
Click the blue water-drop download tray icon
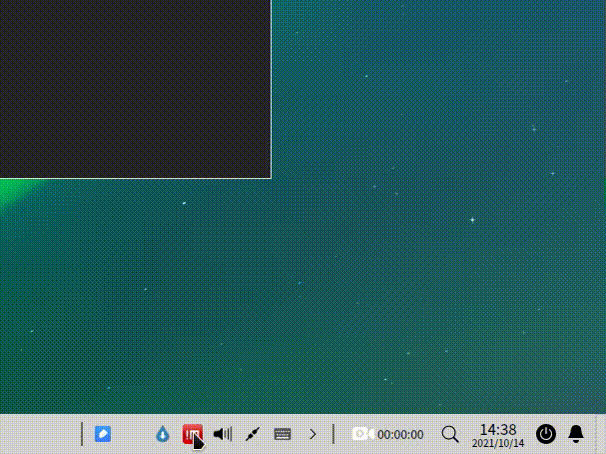point(162,434)
